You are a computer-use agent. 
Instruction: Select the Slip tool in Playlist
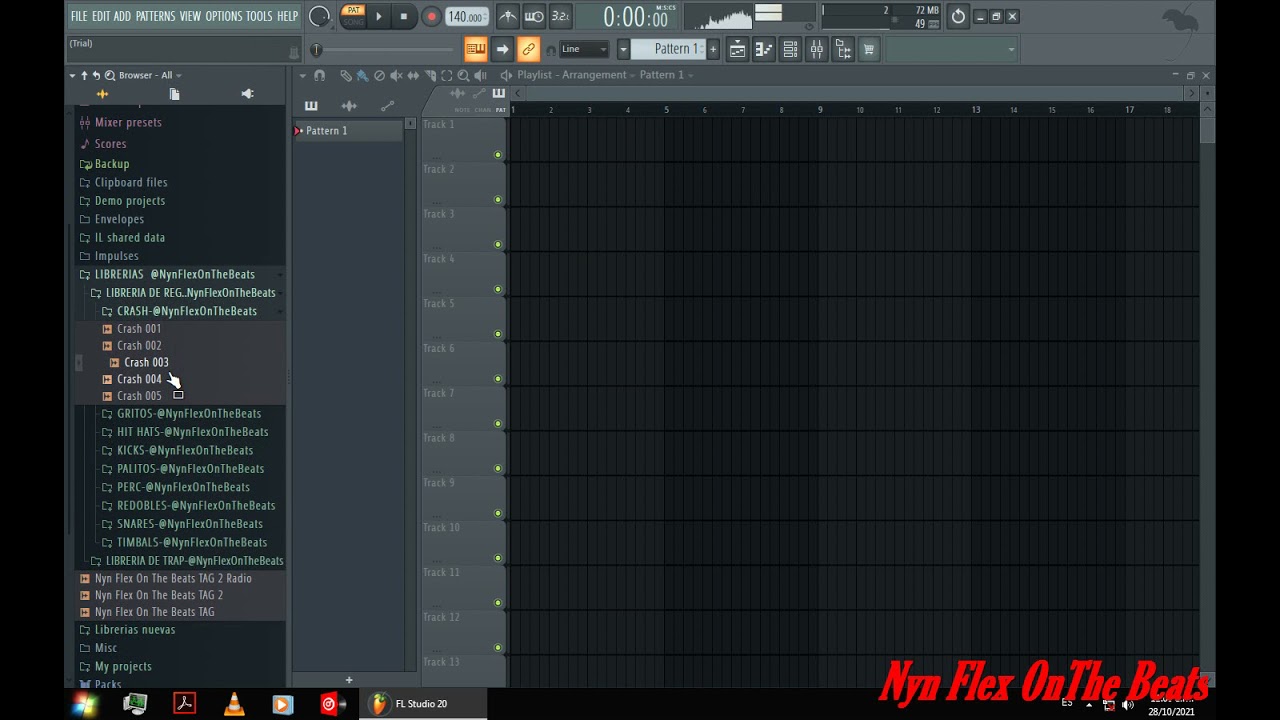point(413,75)
